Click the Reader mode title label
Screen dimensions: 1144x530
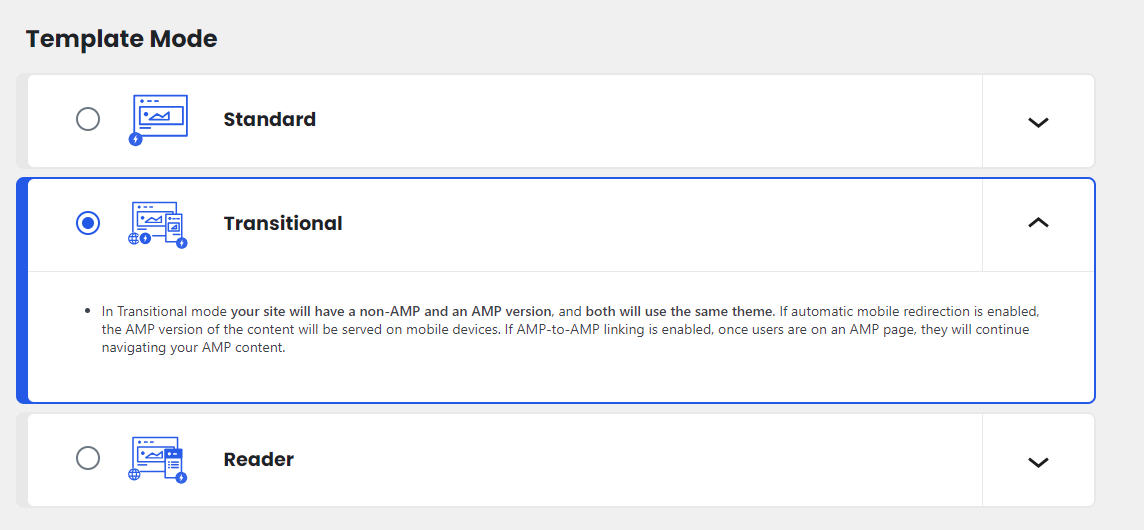click(258, 459)
